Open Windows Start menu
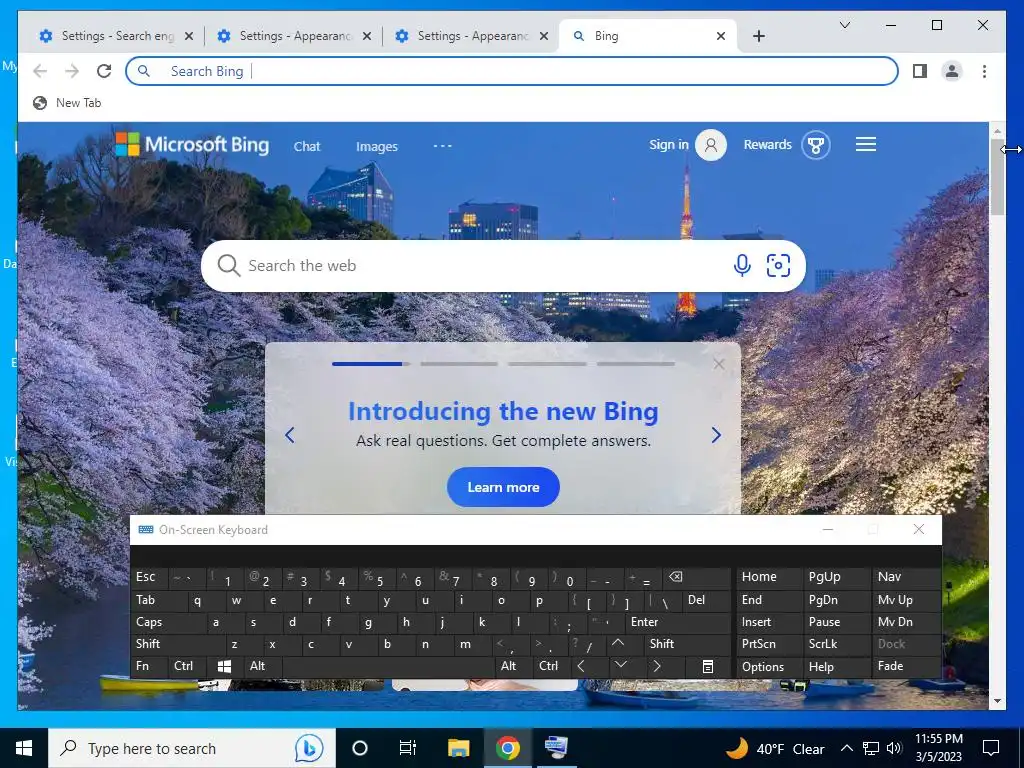The image size is (1024, 768). coord(24,748)
